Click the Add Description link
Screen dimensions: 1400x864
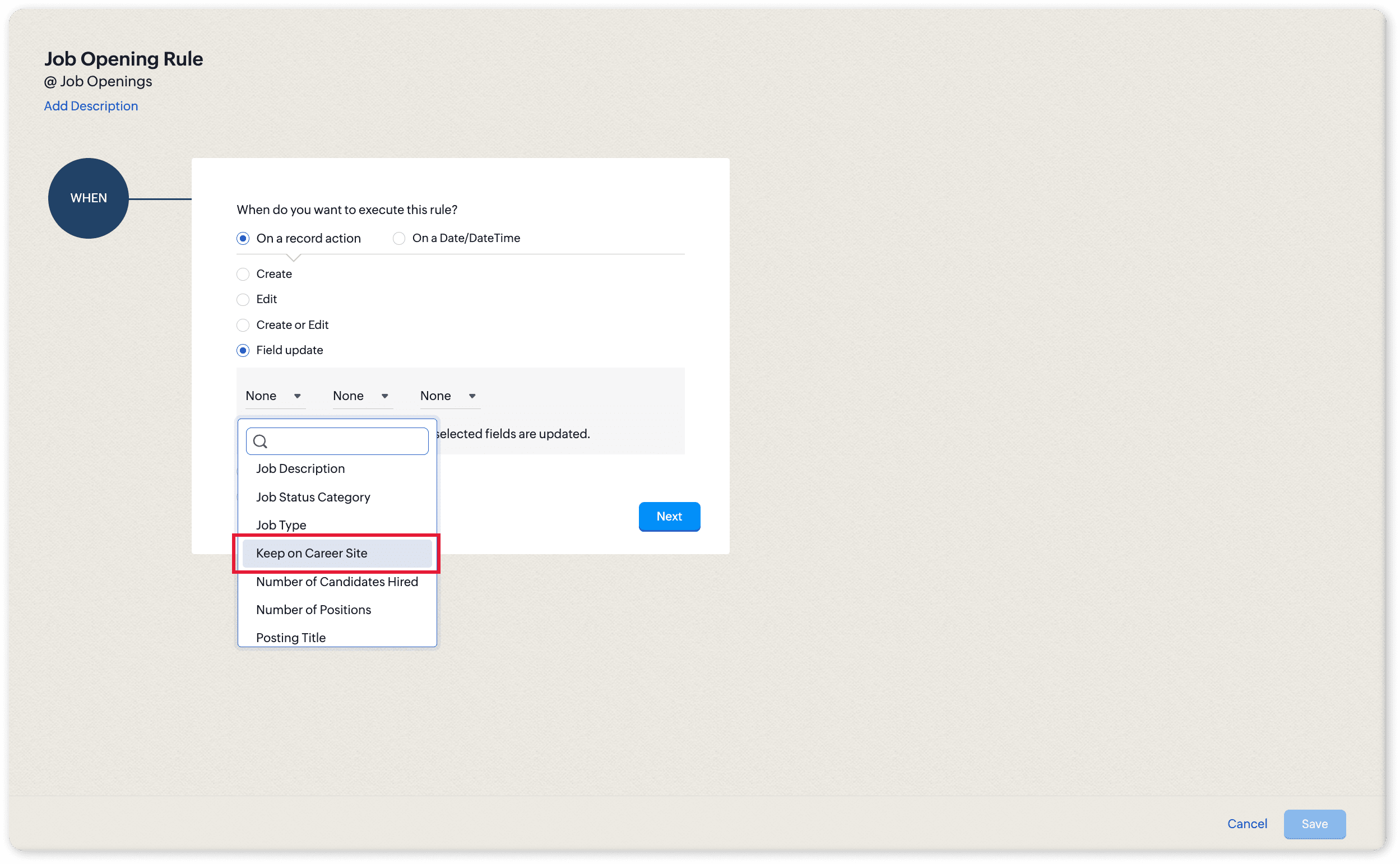(x=91, y=106)
